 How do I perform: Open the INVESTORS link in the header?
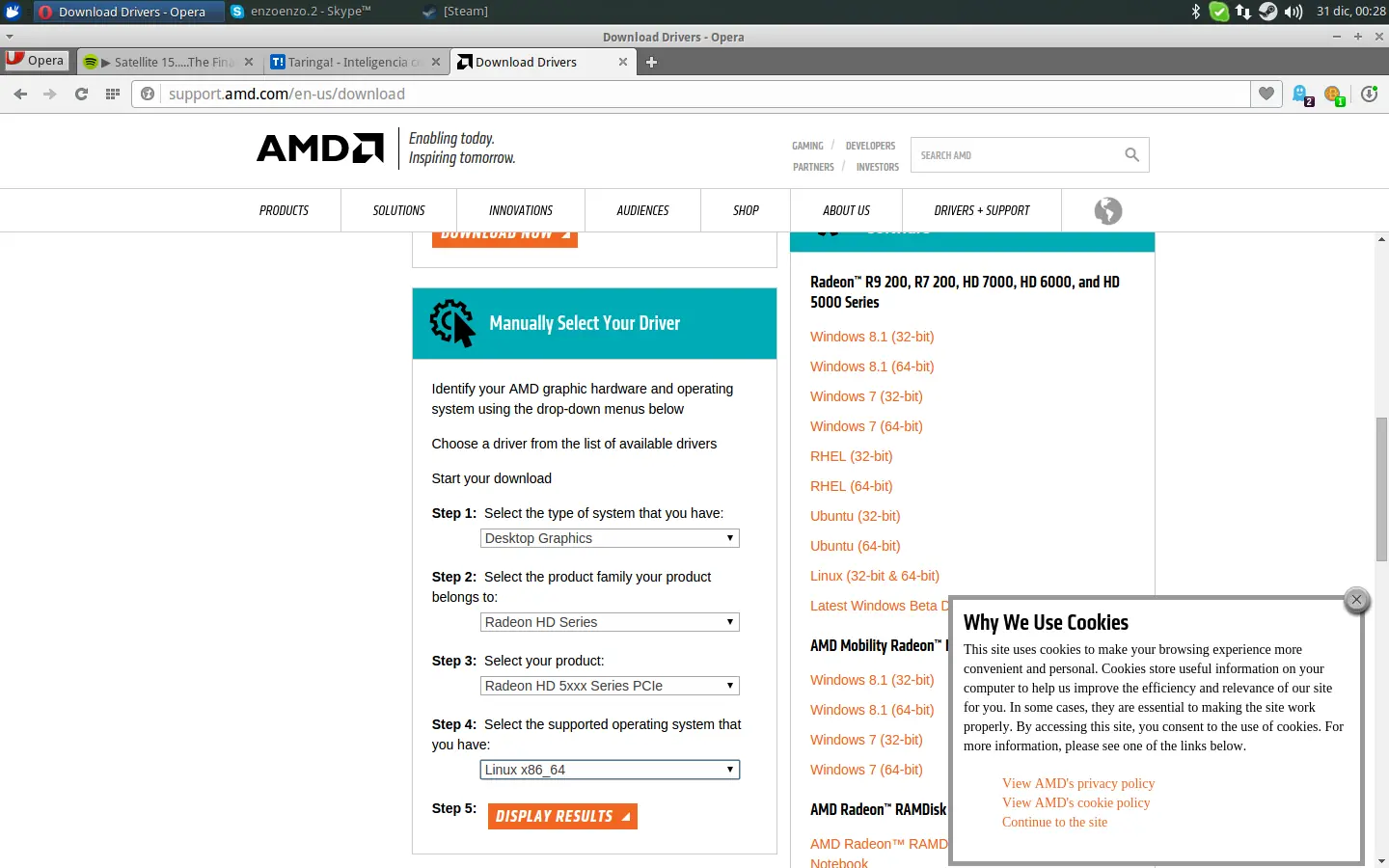[x=877, y=167]
